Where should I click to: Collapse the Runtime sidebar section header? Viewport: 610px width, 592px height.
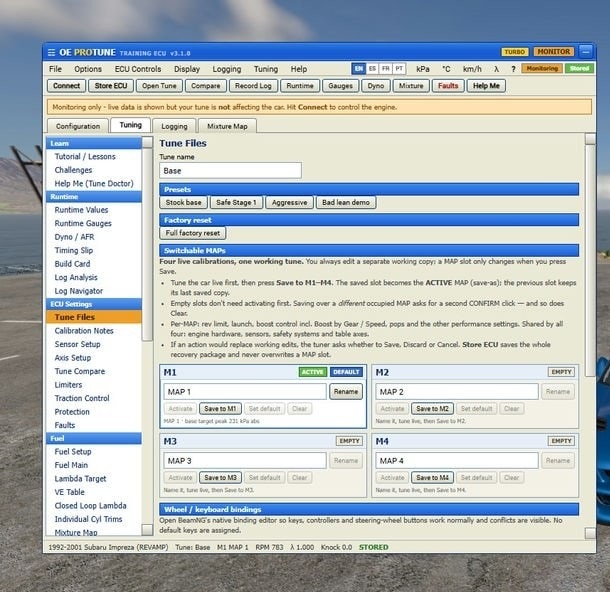click(94, 196)
